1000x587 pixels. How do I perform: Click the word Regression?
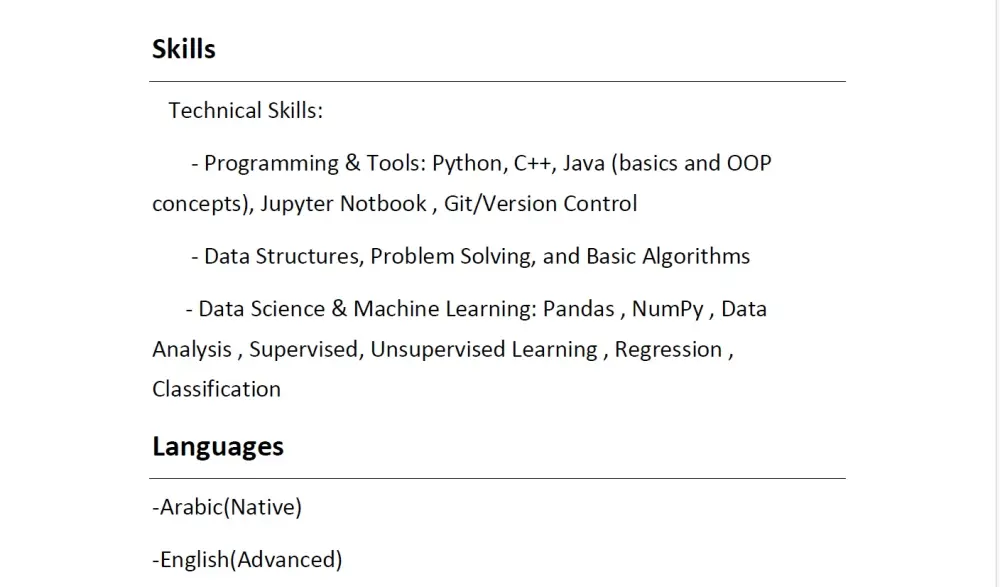point(668,350)
